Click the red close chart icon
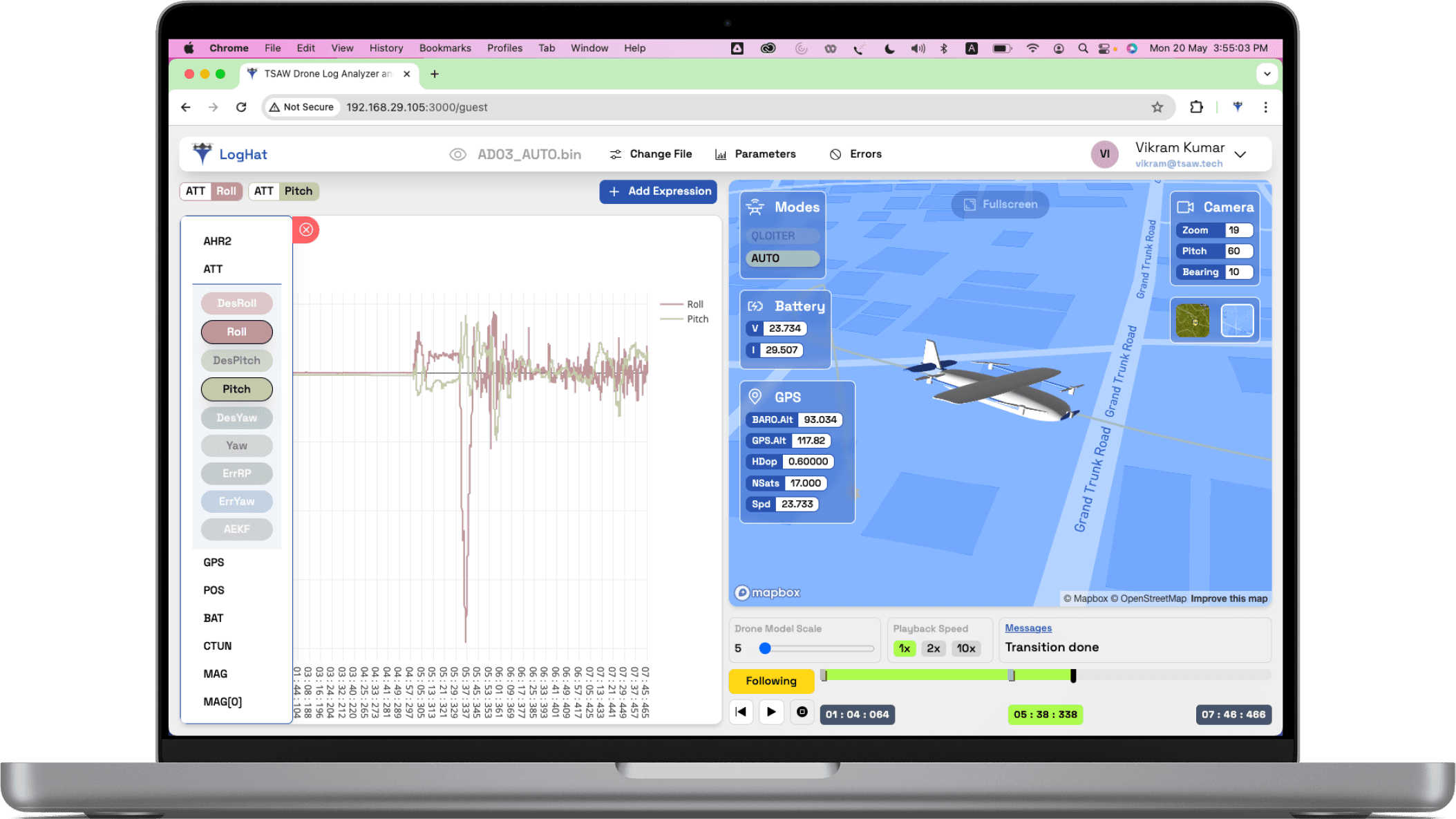Image resolution: width=1456 pixels, height=819 pixels. pos(306,229)
